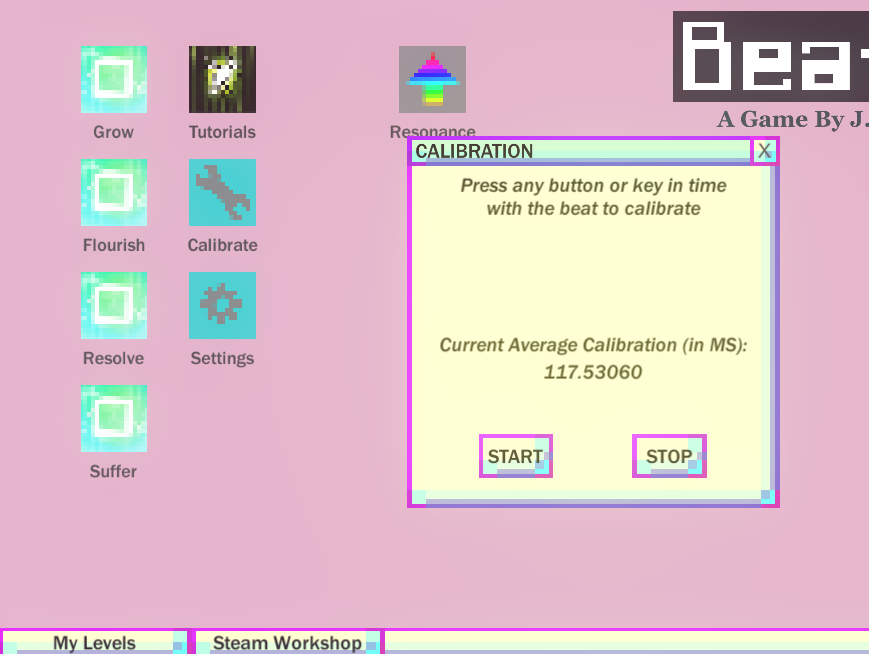
Task: Click the Settings label text
Action: [x=222, y=359]
